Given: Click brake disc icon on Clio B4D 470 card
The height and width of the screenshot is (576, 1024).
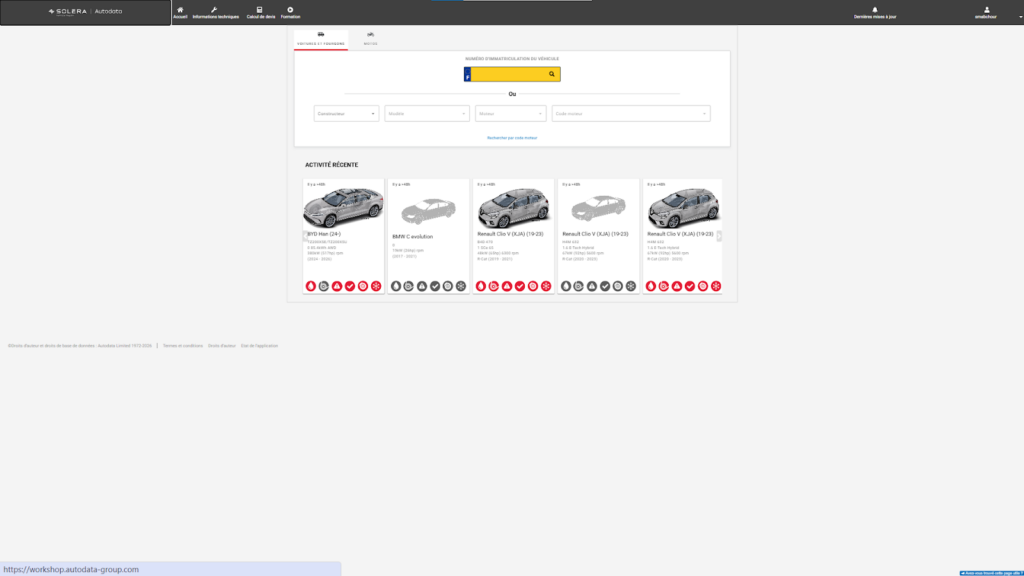Looking at the screenshot, I should tap(494, 286).
